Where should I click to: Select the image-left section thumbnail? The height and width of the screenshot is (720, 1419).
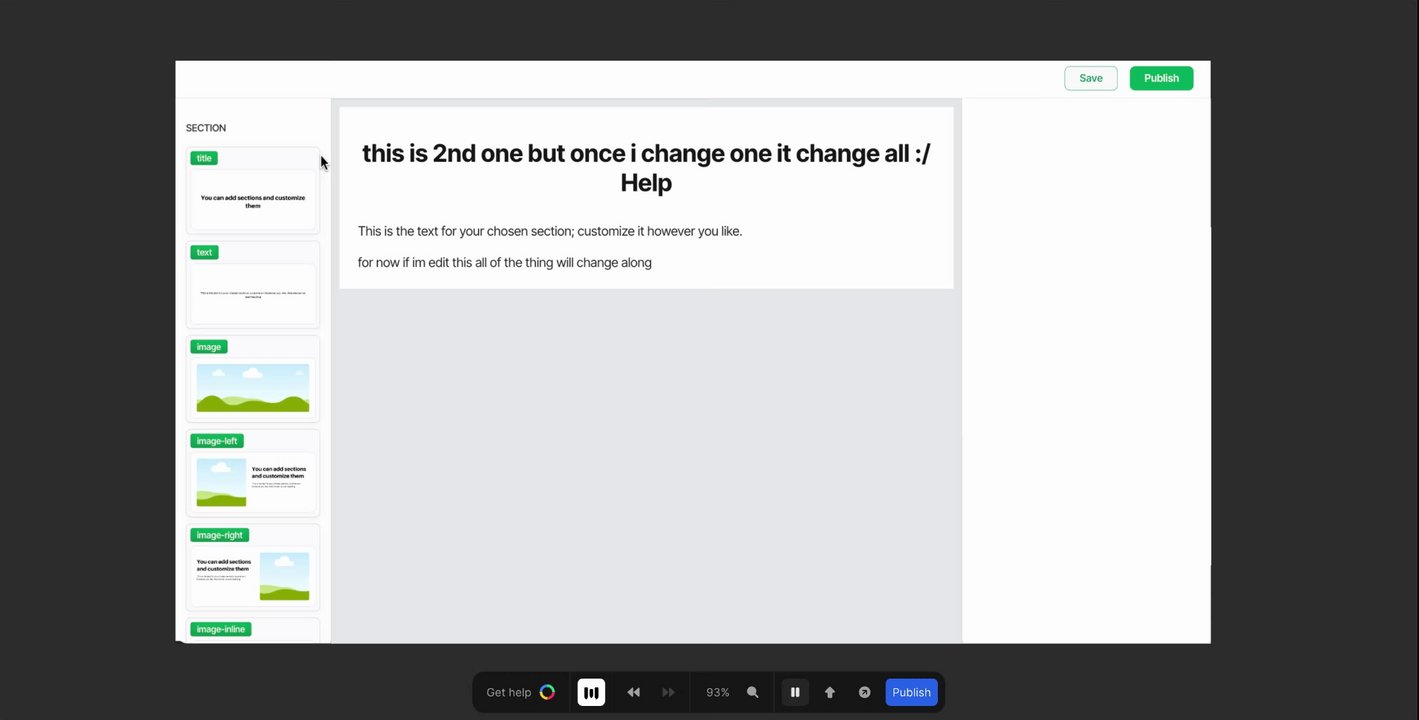(x=253, y=472)
